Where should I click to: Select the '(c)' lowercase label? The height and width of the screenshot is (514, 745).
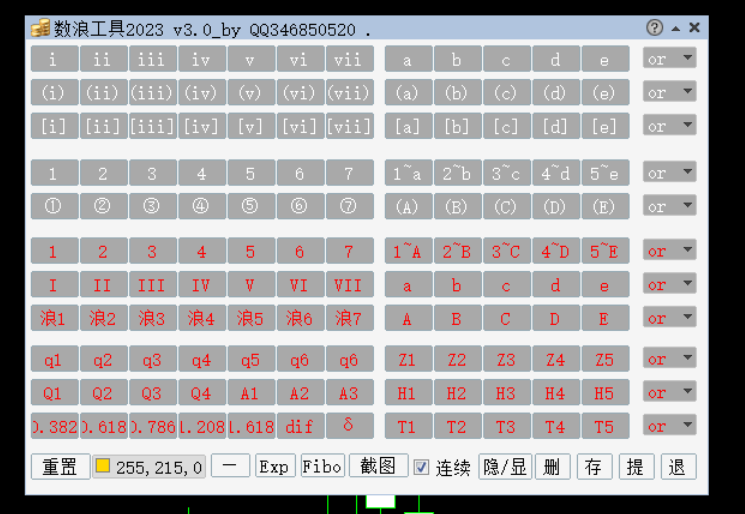(506, 92)
